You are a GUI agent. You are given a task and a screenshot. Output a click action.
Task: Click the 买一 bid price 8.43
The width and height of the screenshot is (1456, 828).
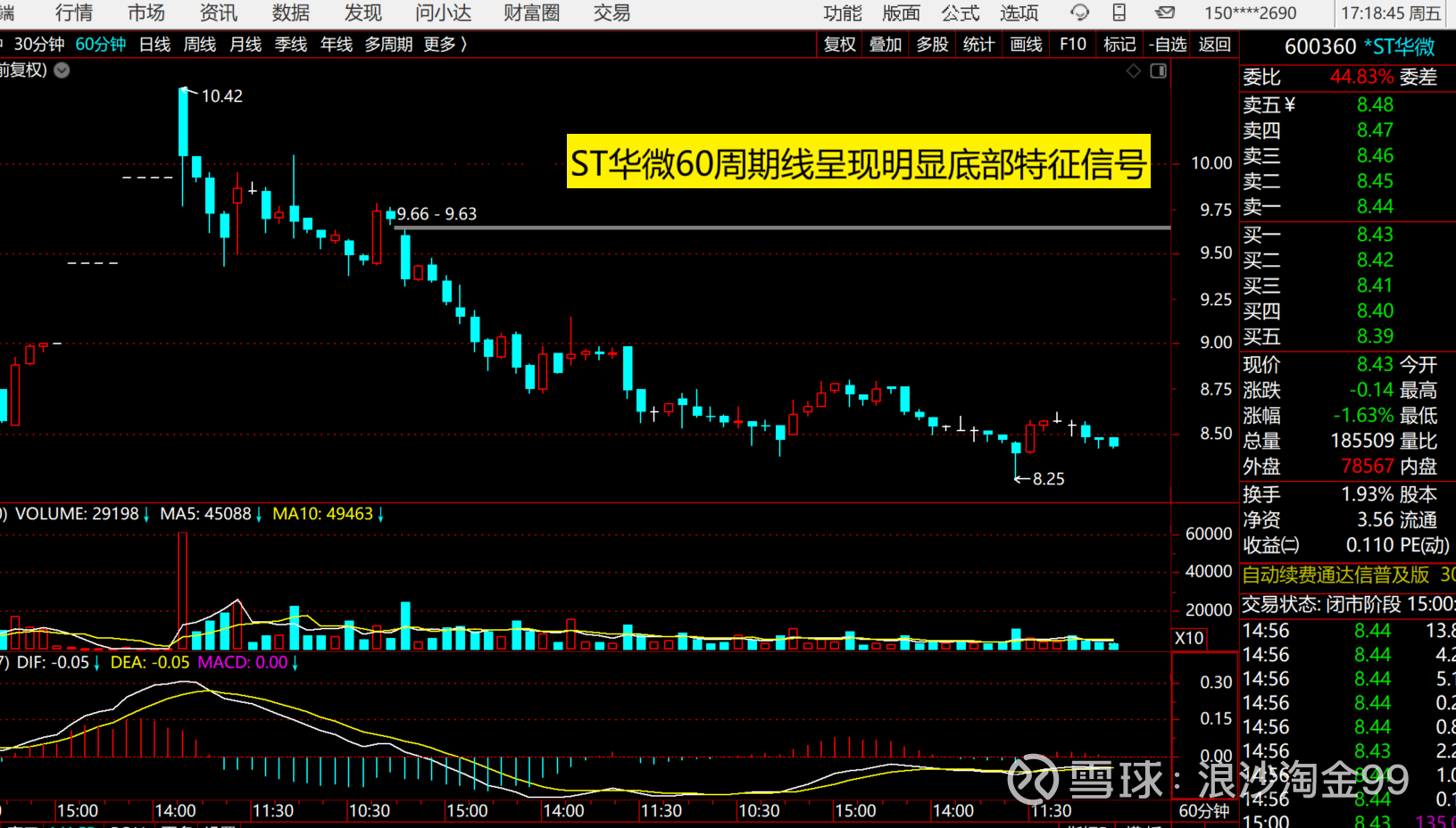[1375, 234]
